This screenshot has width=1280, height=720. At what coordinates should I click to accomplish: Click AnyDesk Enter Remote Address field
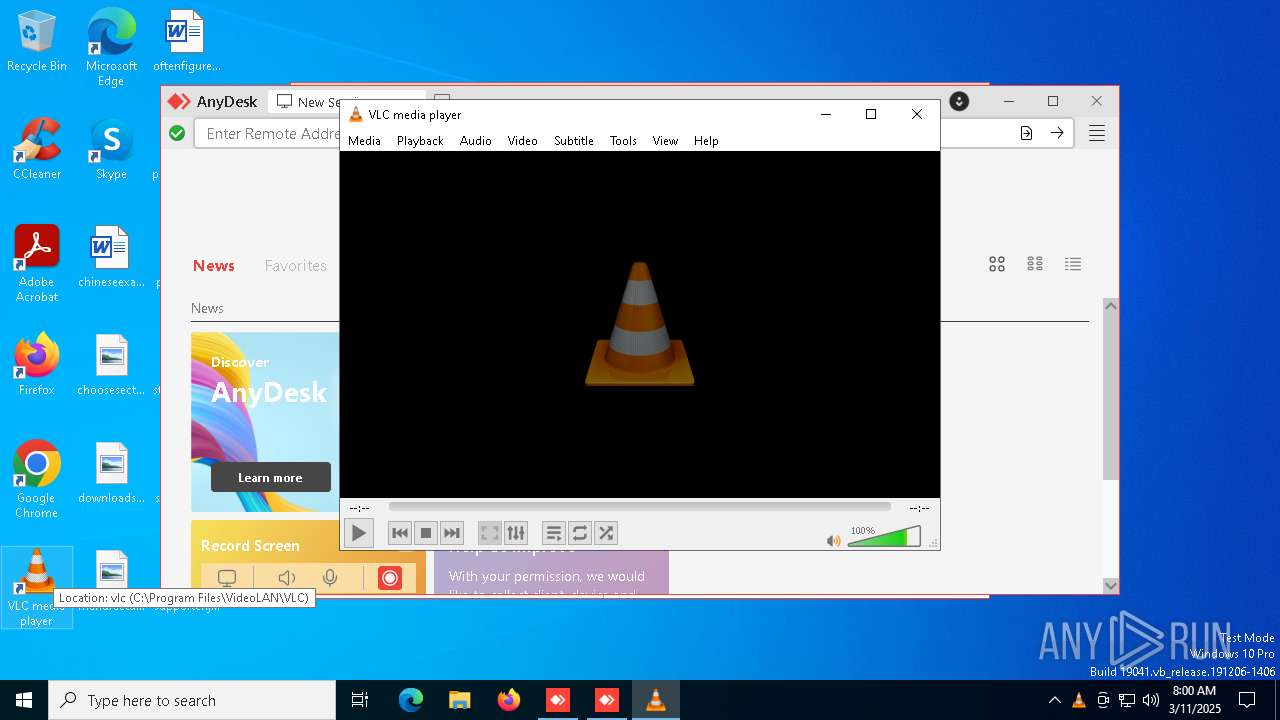click(x=268, y=134)
